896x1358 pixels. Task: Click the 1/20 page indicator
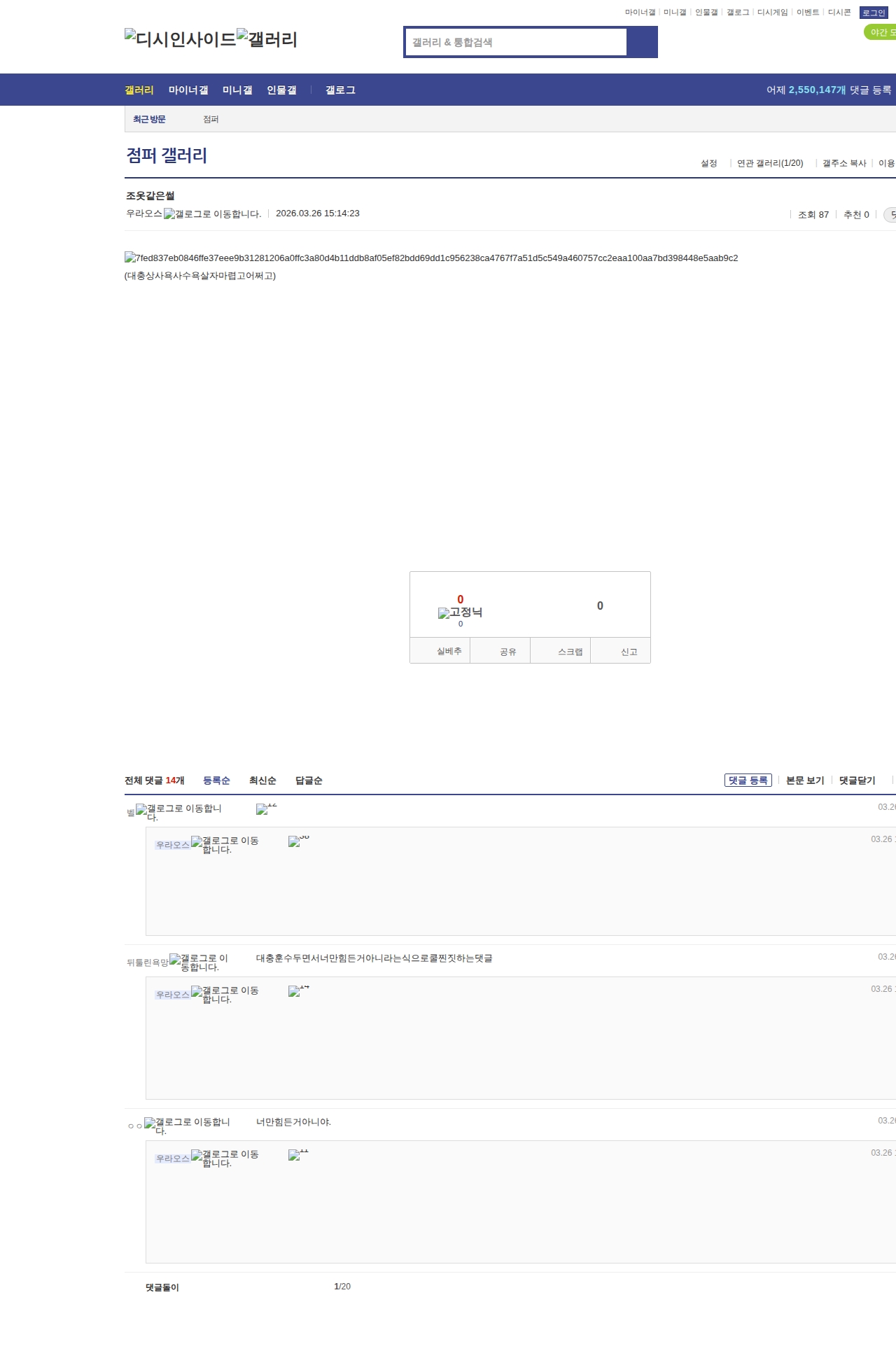pos(342,1287)
